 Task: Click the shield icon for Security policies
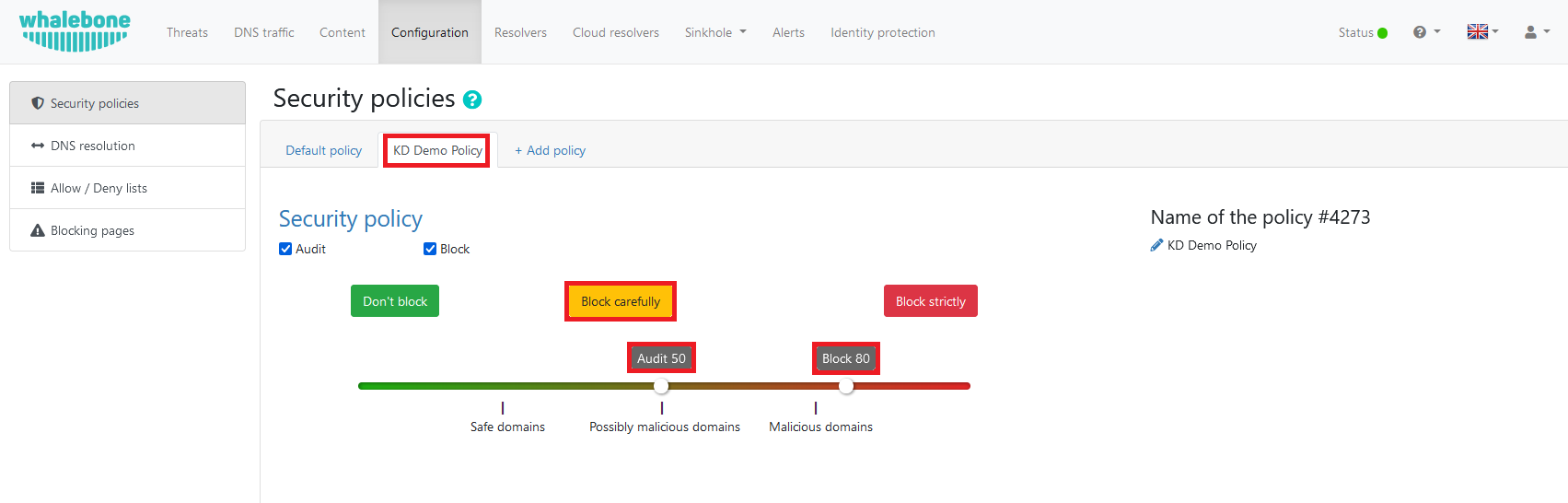click(38, 103)
